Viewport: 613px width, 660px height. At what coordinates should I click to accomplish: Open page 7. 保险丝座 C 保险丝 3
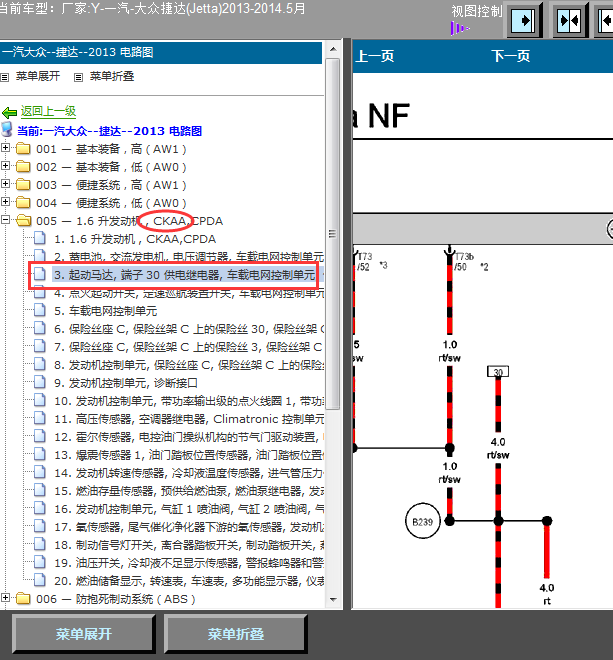pyautogui.click(x=189, y=347)
